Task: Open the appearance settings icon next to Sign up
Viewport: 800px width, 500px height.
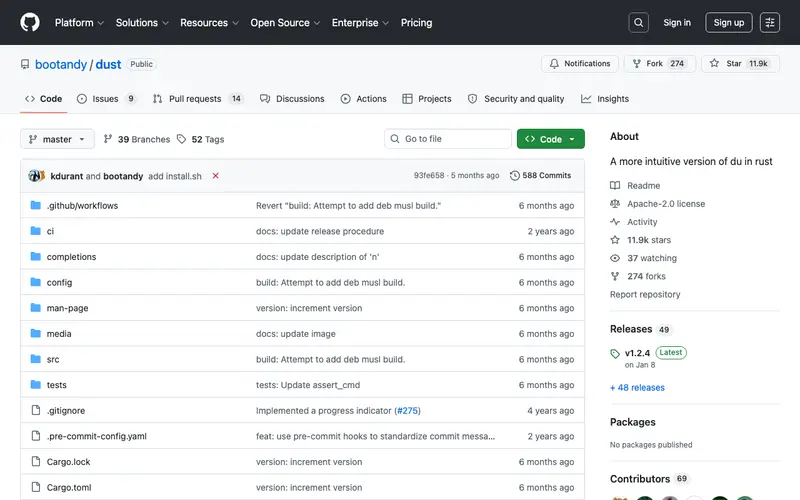Action: coord(769,22)
